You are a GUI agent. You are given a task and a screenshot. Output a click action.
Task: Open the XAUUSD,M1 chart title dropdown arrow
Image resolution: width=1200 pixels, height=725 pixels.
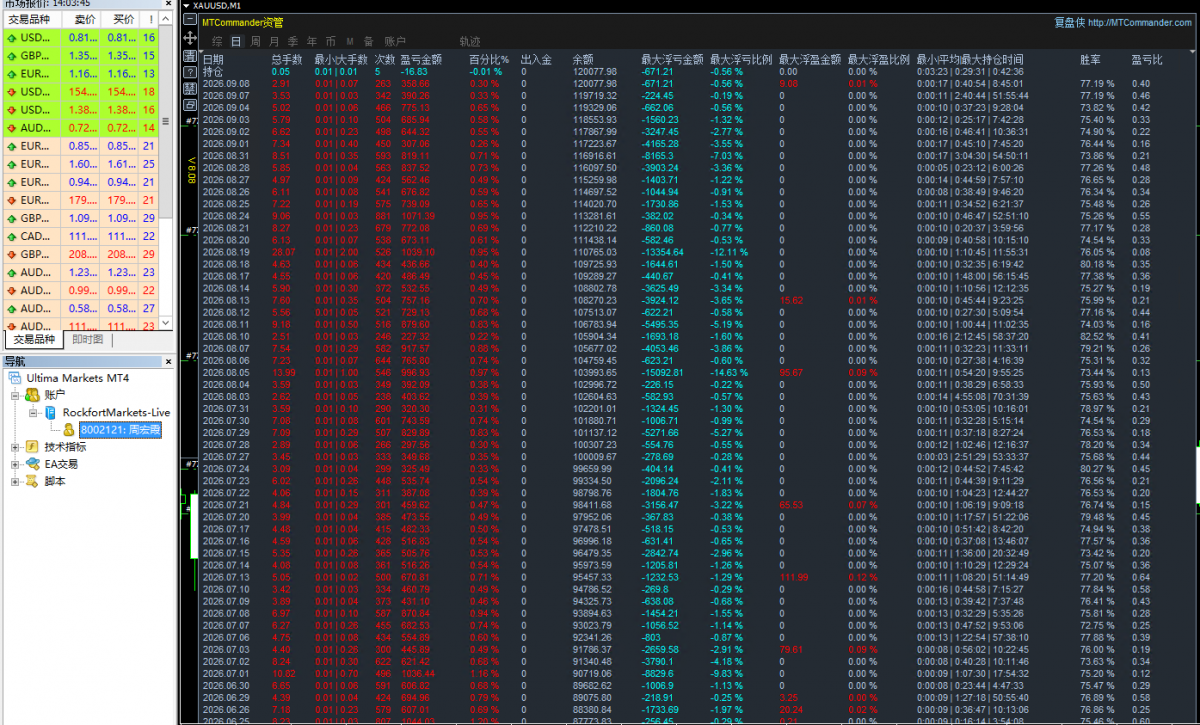(x=185, y=5)
